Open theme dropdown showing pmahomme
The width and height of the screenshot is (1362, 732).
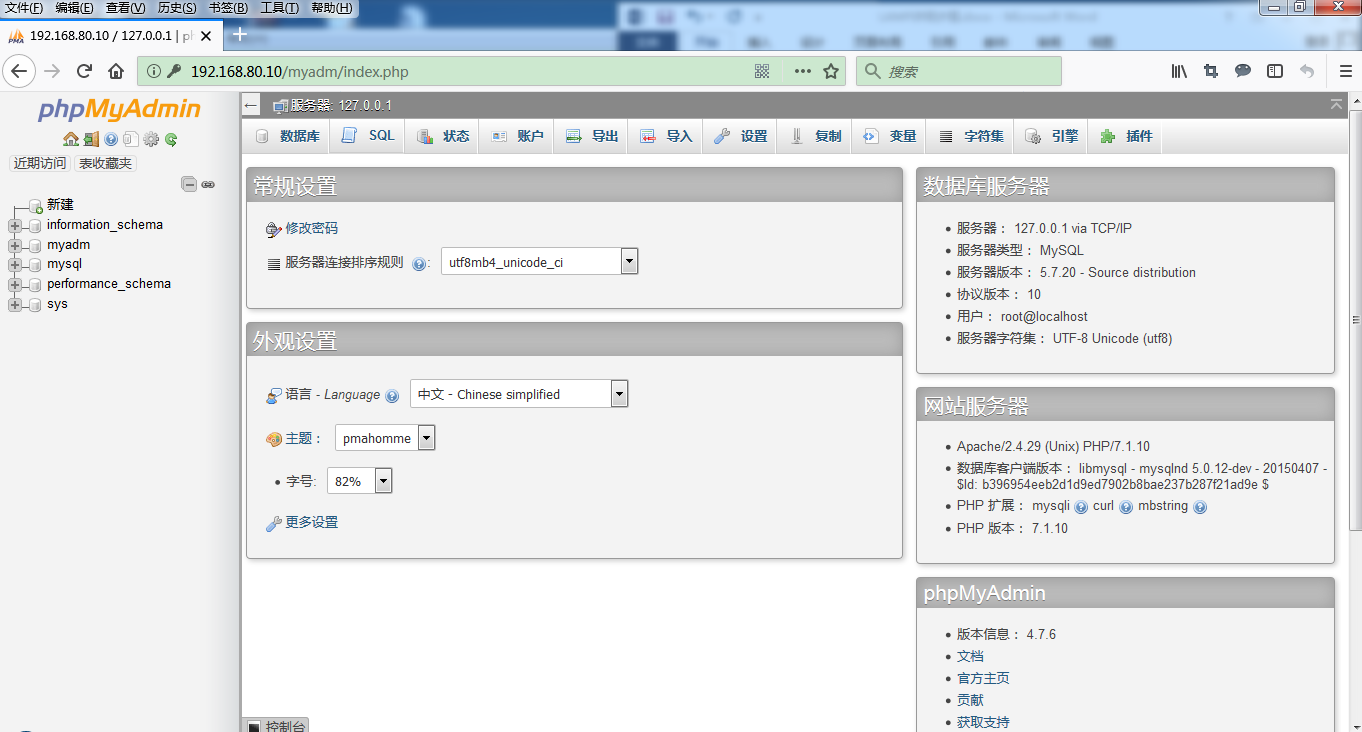tap(385, 438)
